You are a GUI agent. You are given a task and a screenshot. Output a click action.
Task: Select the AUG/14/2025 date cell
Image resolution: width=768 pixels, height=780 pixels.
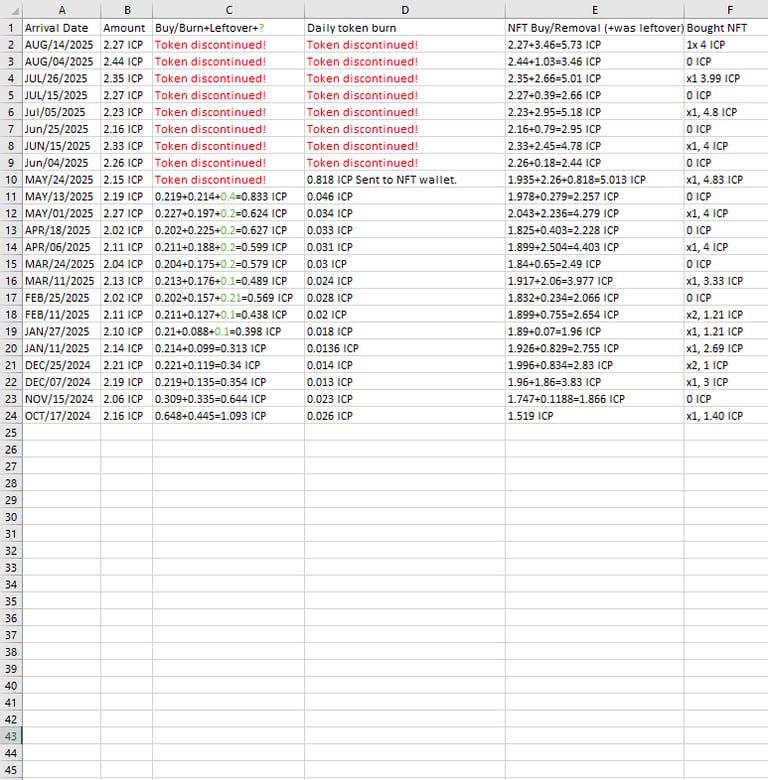[62, 45]
